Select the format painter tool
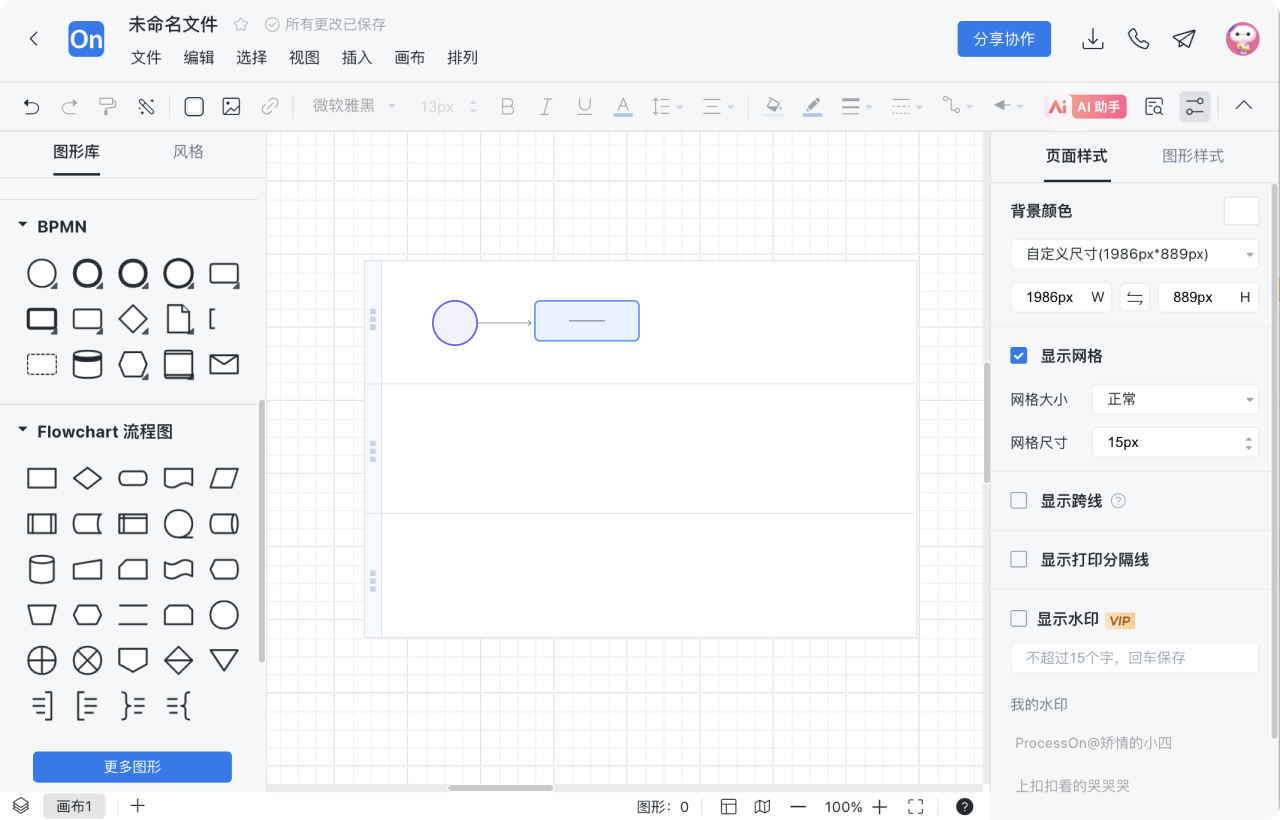1280x820 pixels. (x=108, y=107)
